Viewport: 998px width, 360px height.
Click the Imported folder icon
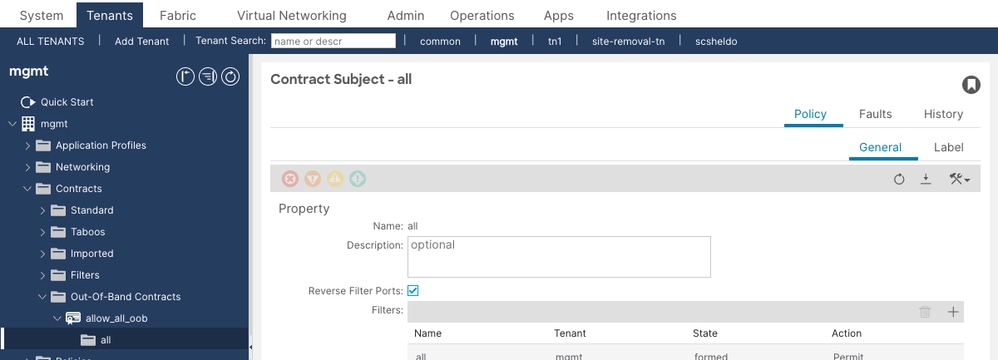point(59,253)
